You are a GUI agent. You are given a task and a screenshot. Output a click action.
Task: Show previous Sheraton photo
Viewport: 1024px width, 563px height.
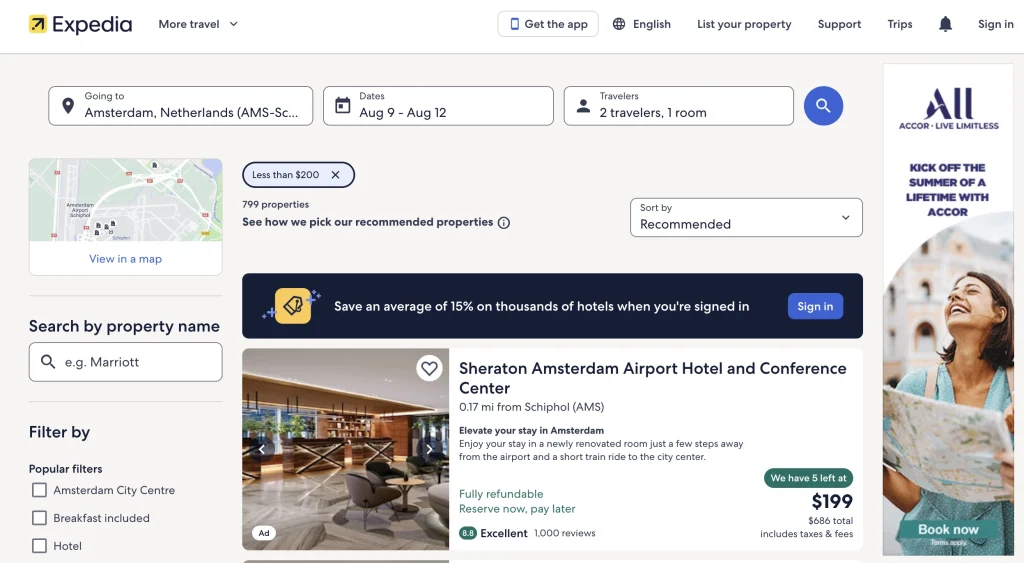pyautogui.click(x=262, y=449)
